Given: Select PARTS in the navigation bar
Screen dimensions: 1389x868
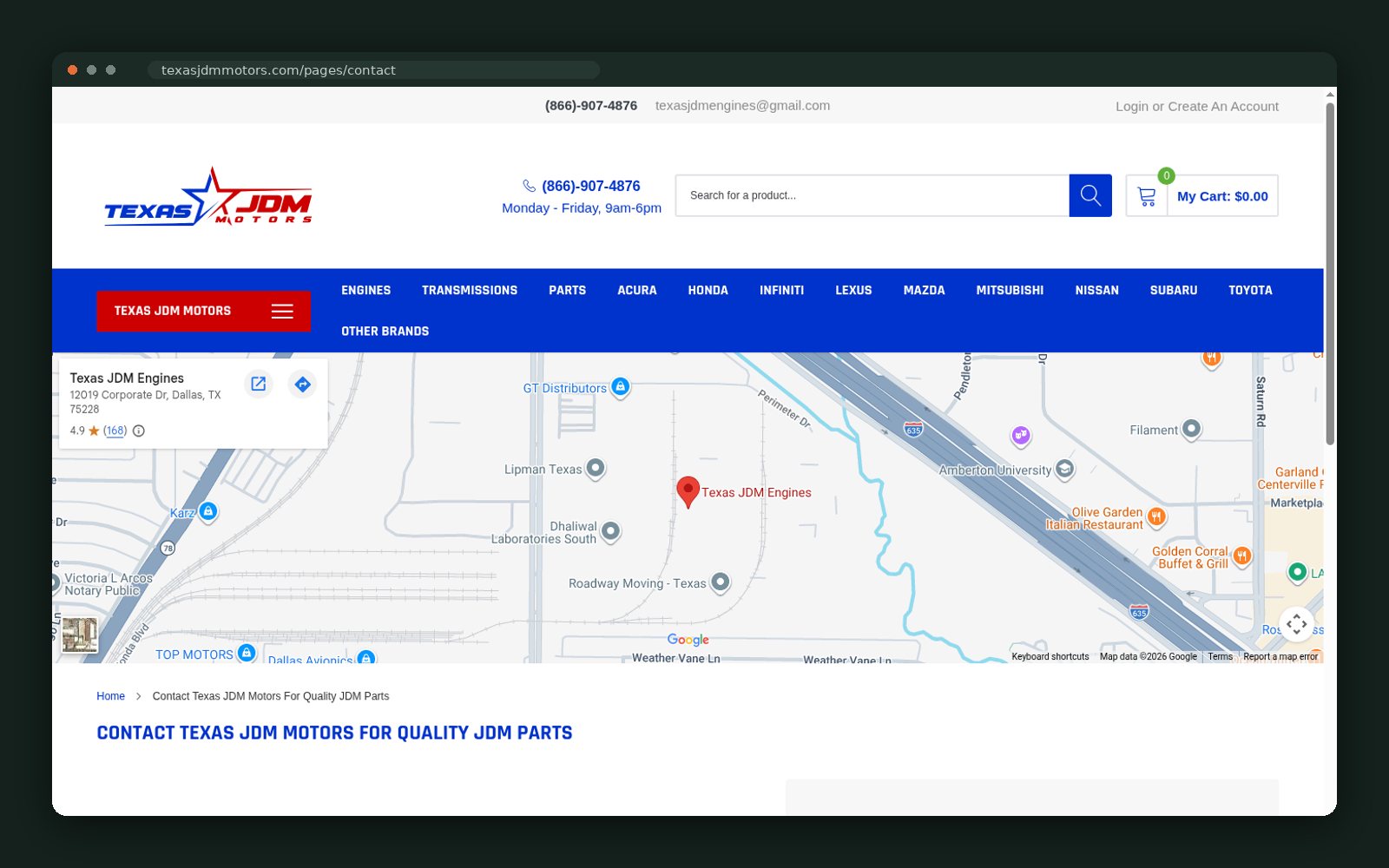Looking at the screenshot, I should point(567,290).
